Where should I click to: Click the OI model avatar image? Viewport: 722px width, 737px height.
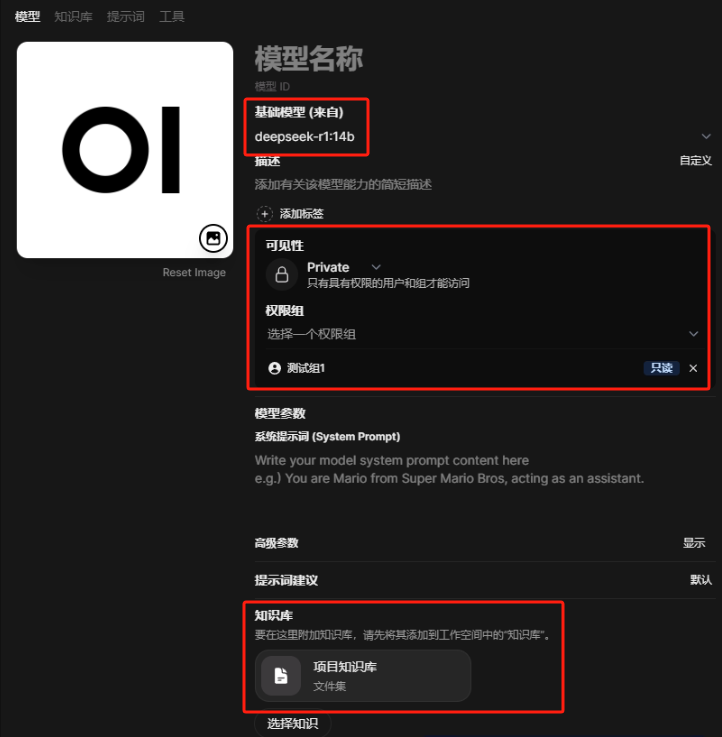[x=125, y=150]
